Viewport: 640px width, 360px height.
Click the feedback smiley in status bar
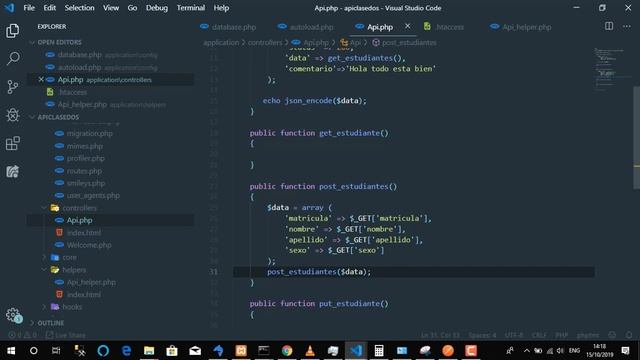click(612, 335)
